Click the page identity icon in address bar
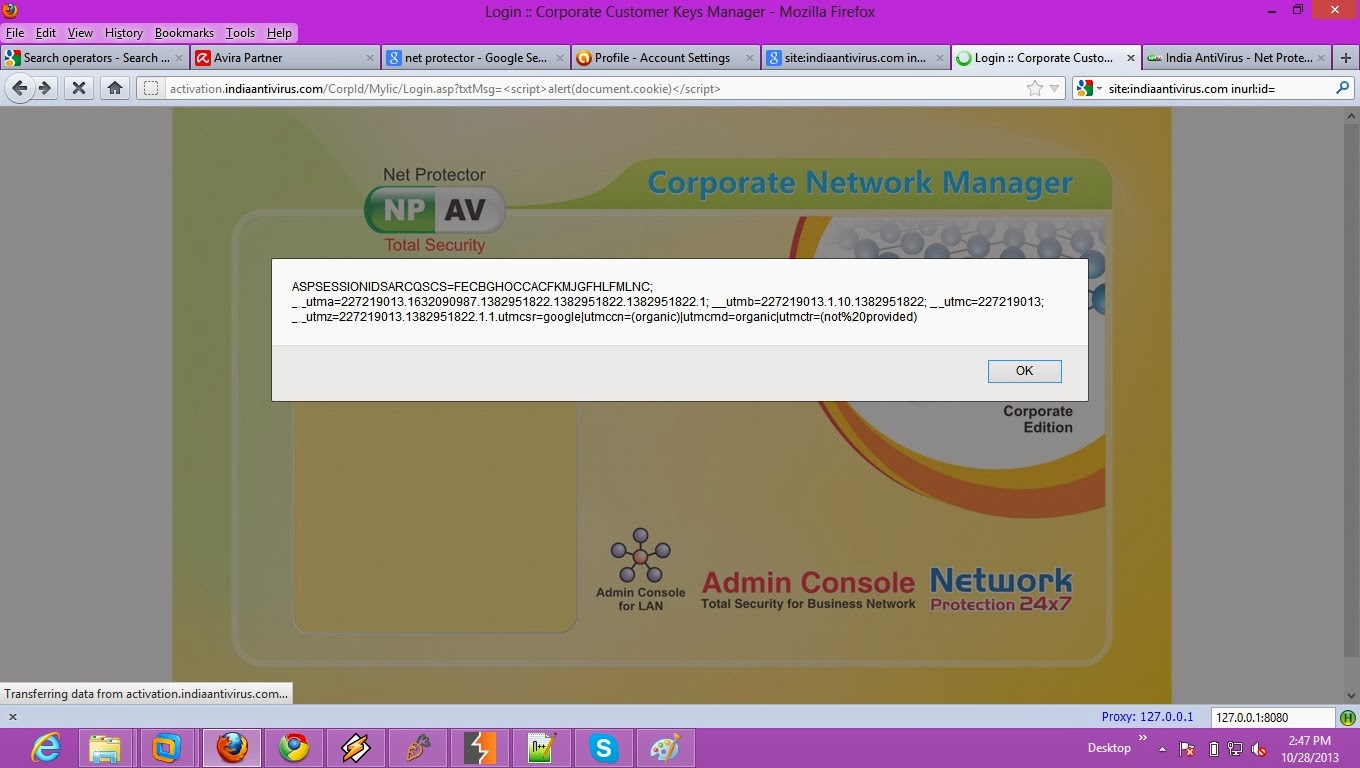This screenshot has width=1360, height=768. coord(150,89)
